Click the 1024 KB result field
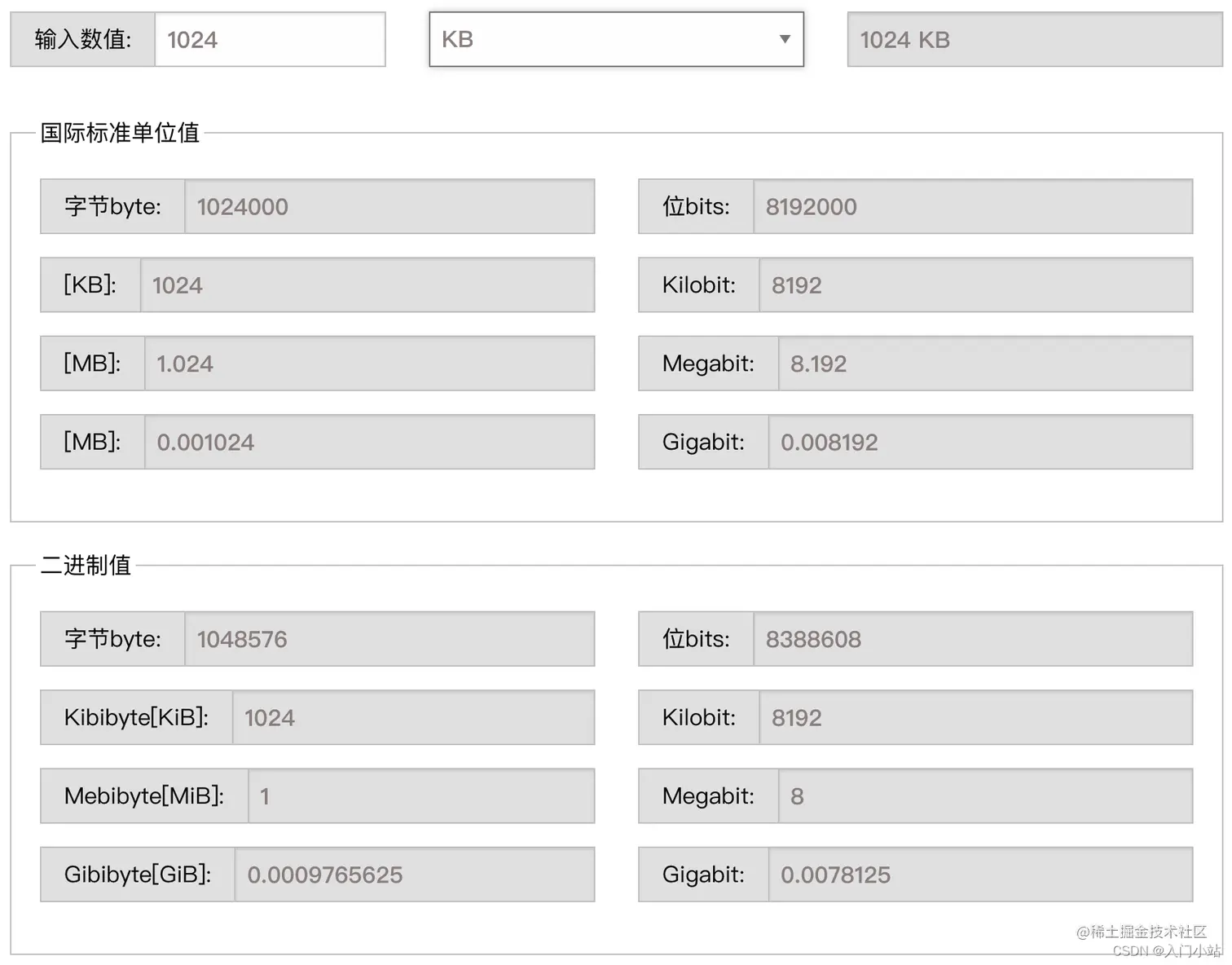 pyautogui.click(x=1035, y=39)
